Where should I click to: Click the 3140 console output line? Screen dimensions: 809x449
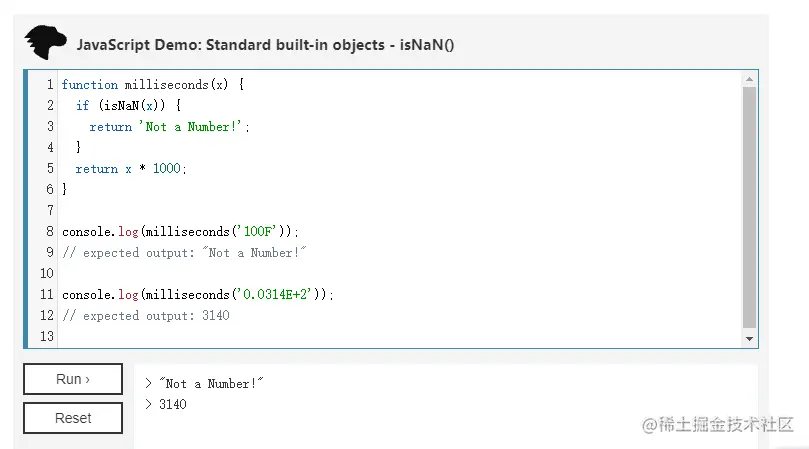[172, 405]
